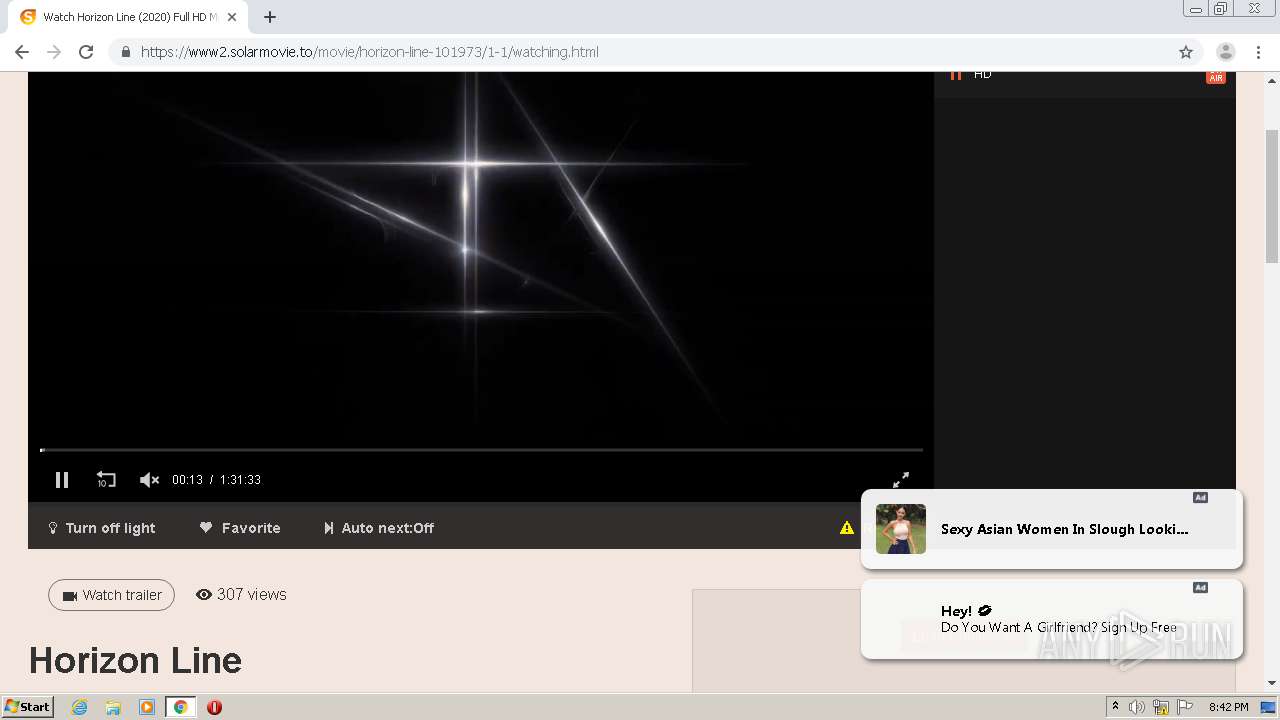The width and height of the screenshot is (1280, 720).
Task: Open Action Center flag icon
Action: (x=1185, y=707)
